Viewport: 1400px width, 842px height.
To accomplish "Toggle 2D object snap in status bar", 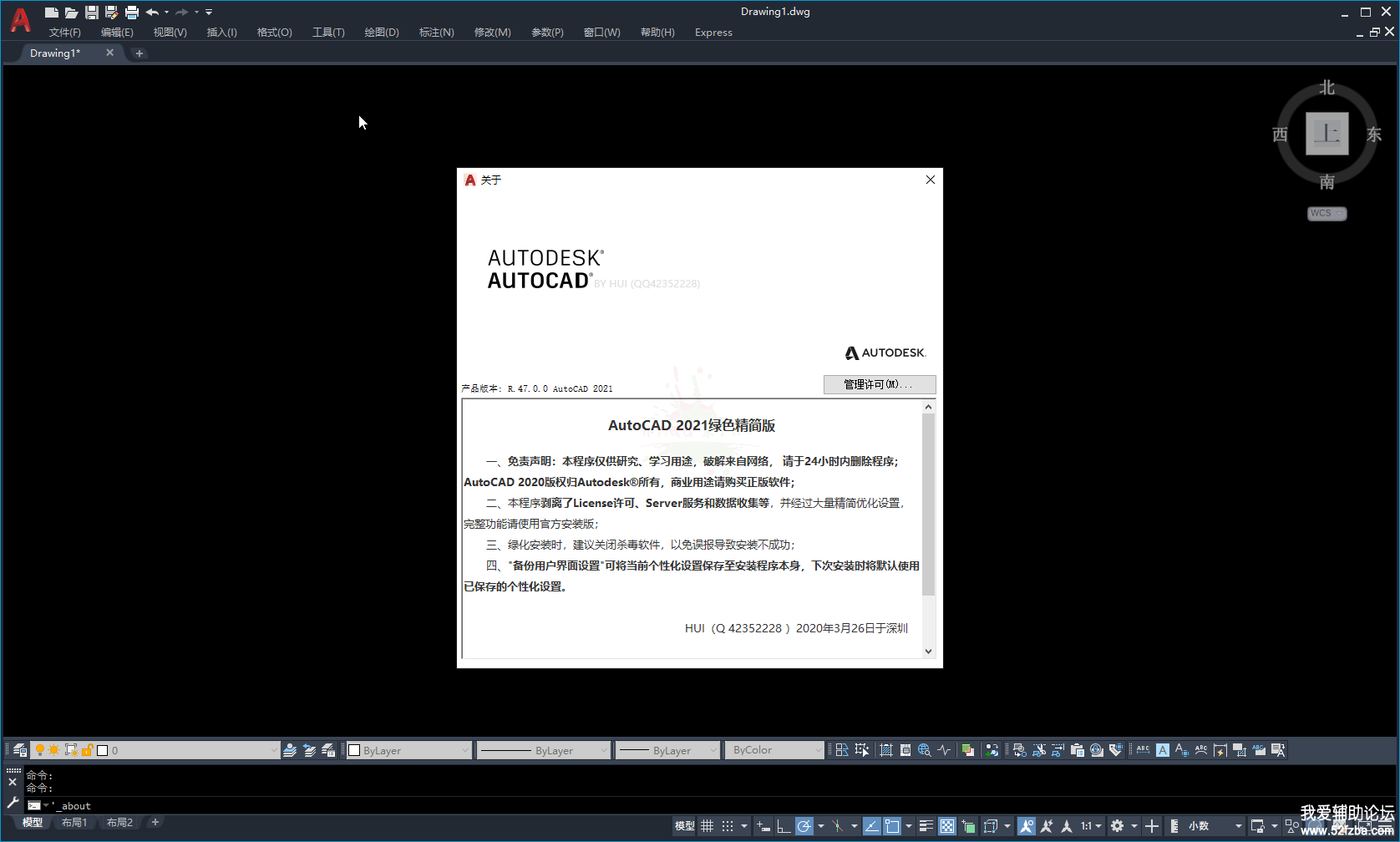I will [892, 826].
